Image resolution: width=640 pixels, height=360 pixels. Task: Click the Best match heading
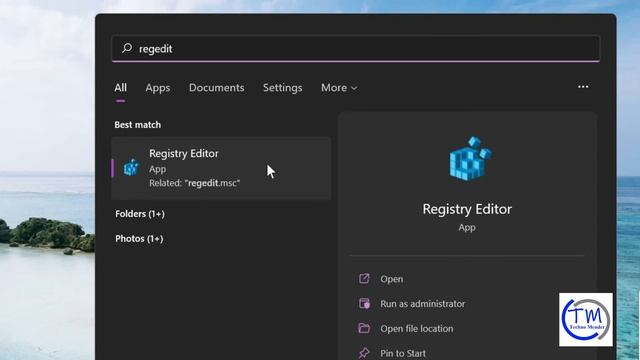point(138,125)
